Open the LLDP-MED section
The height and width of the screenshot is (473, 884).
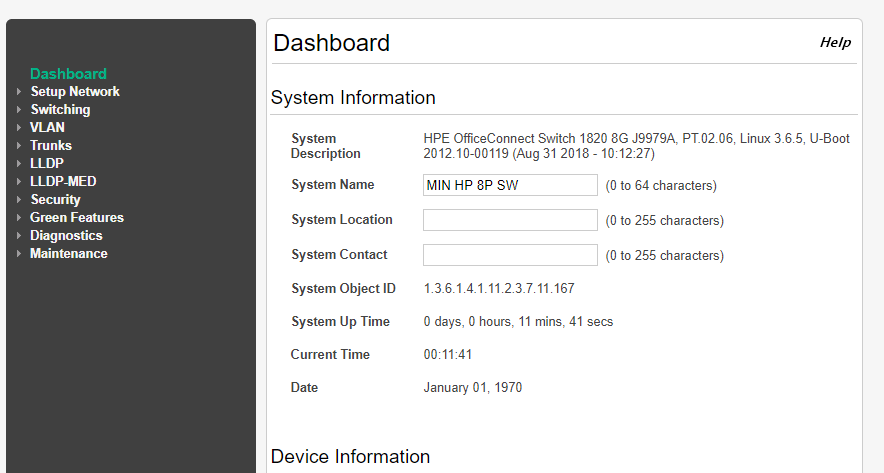pyautogui.click(x=63, y=182)
